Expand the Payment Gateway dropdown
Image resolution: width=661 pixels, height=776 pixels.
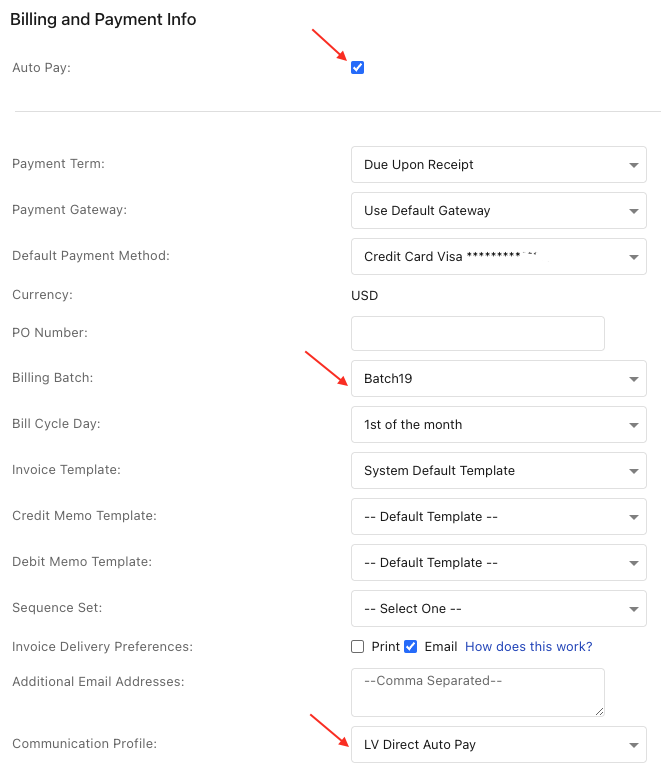(x=498, y=211)
